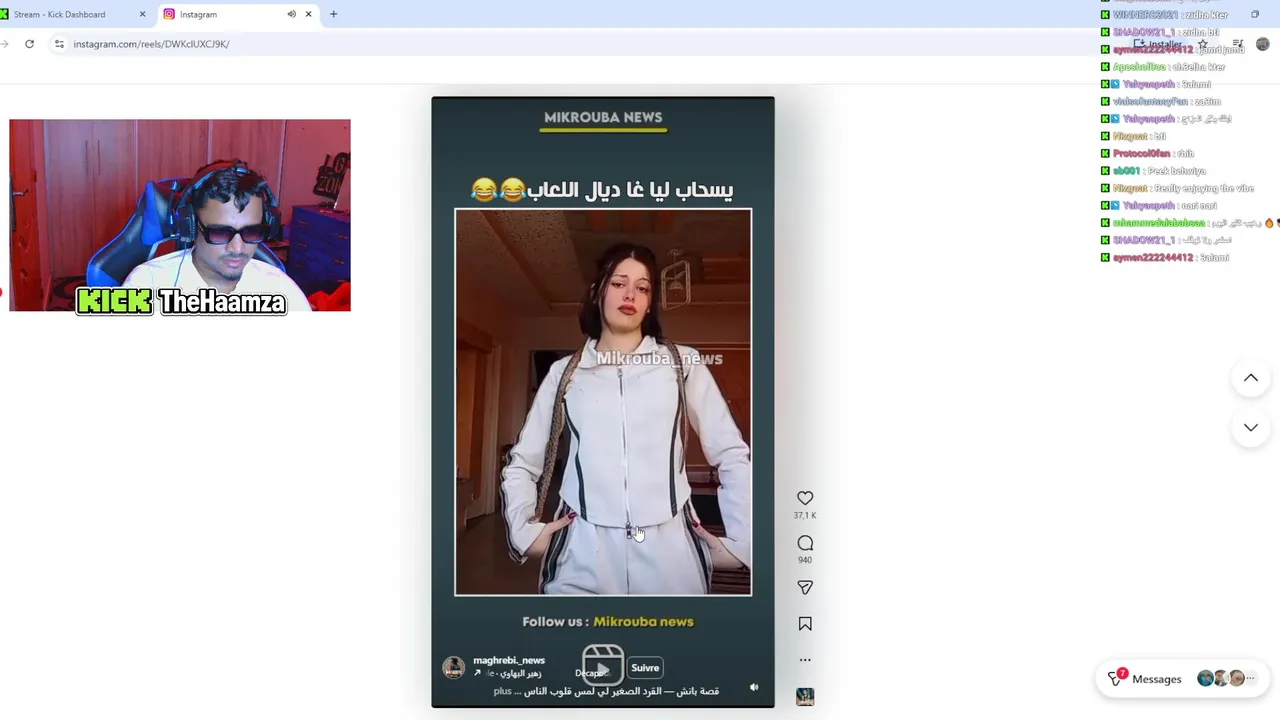The height and width of the screenshot is (720, 1280).
Task: Open the browser profile avatar
Action: click(x=1262, y=44)
